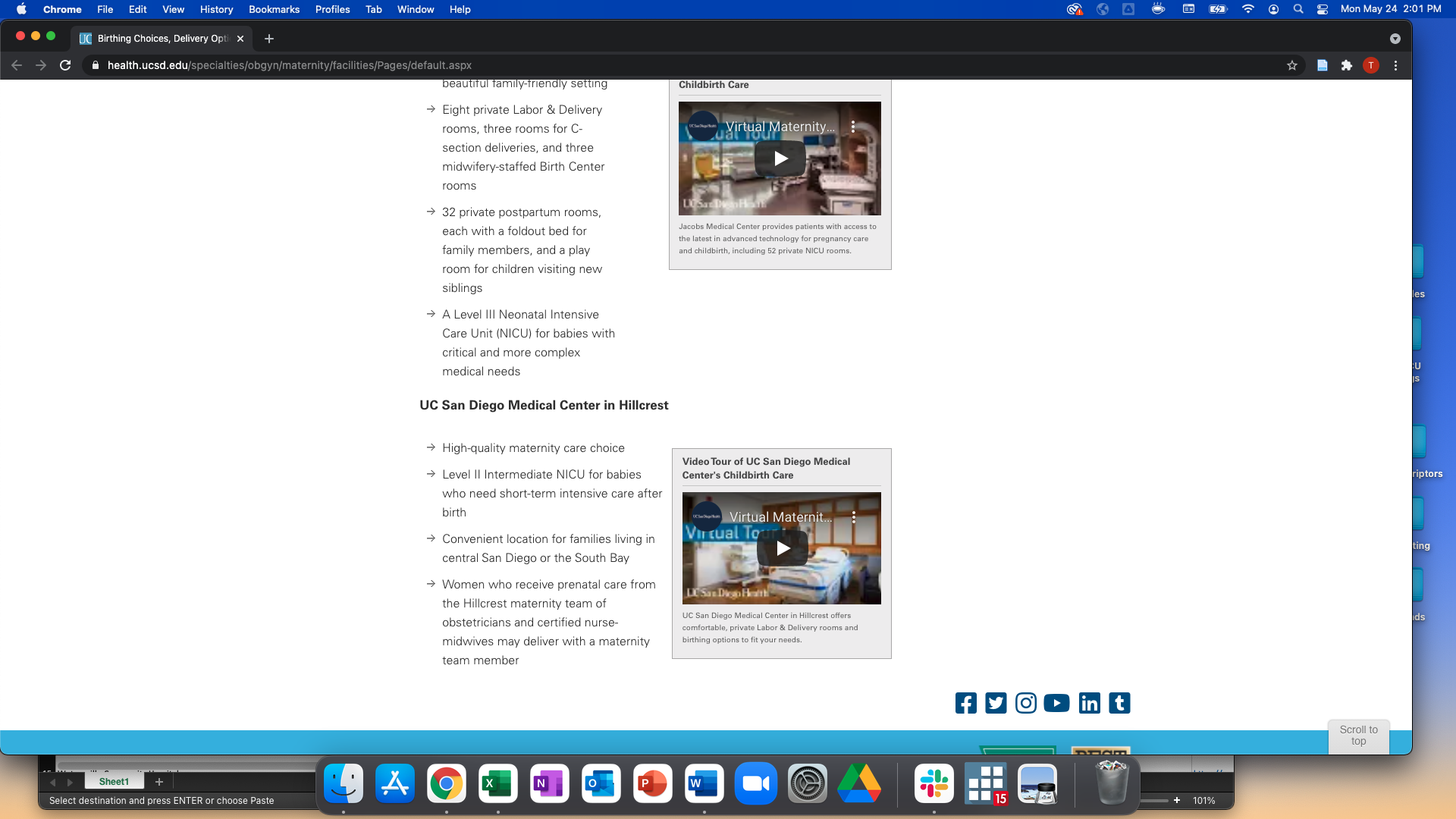The image size is (1456, 819).
Task: Open the Twitter social icon
Action: [x=996, y=703]
